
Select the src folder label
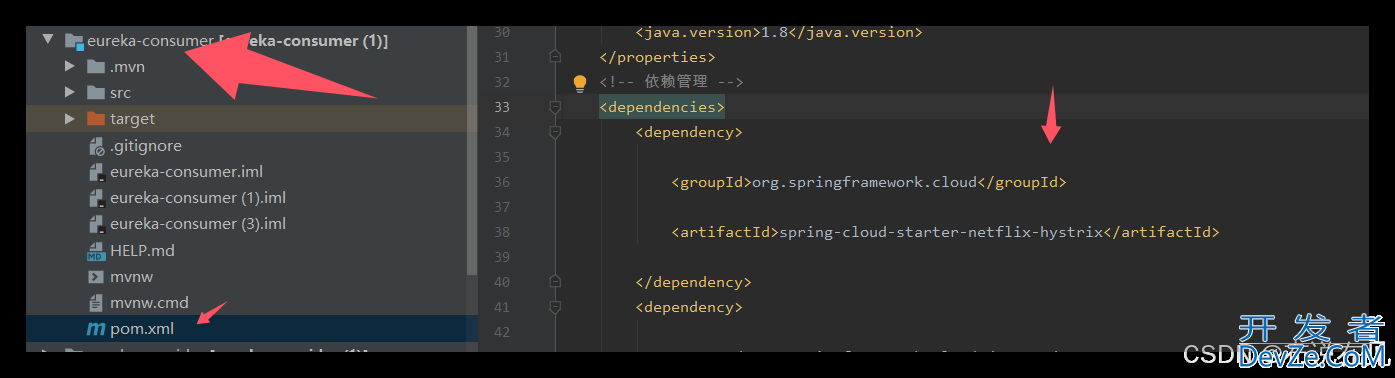[120, 93]
